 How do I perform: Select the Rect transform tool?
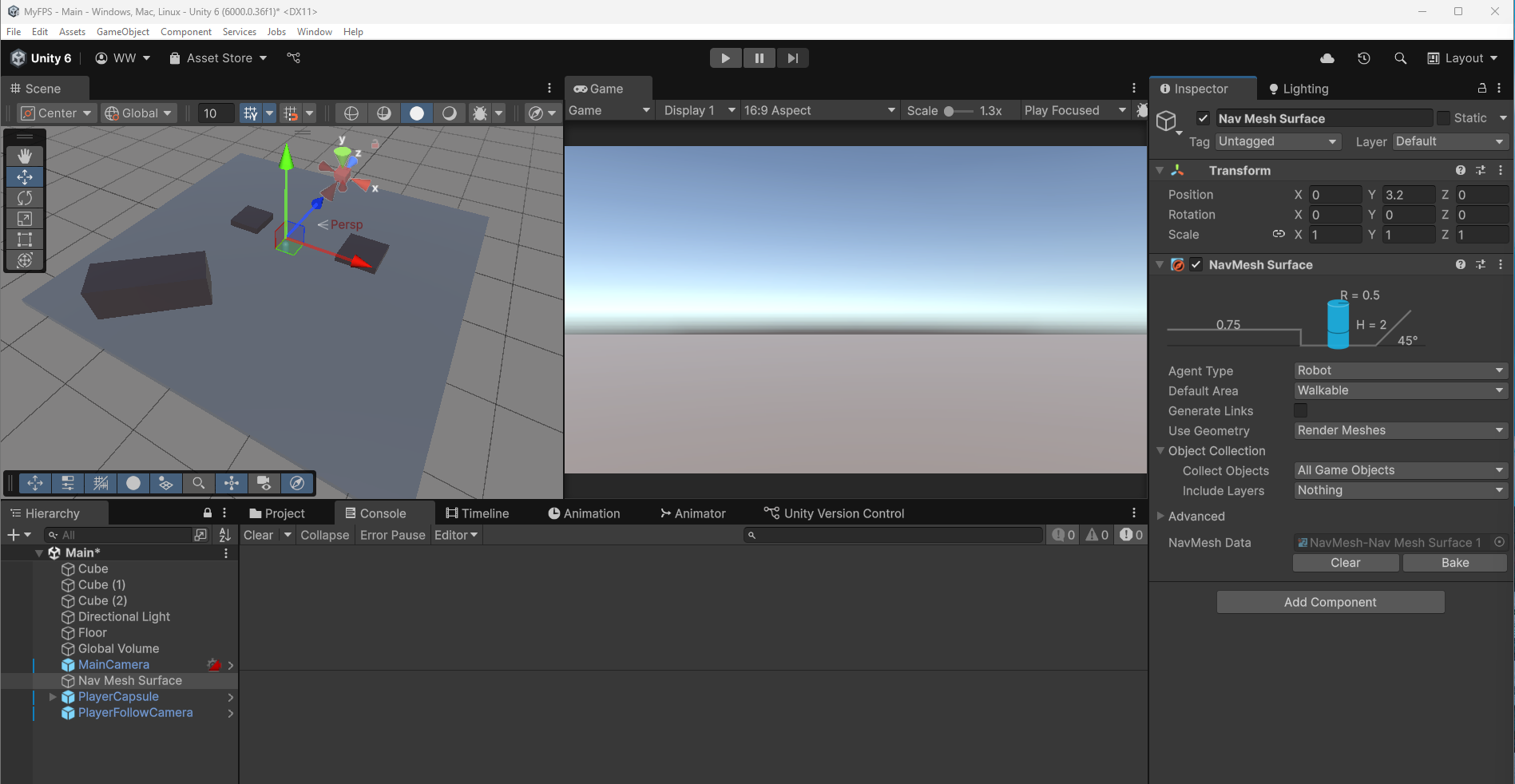coord(25,239)
